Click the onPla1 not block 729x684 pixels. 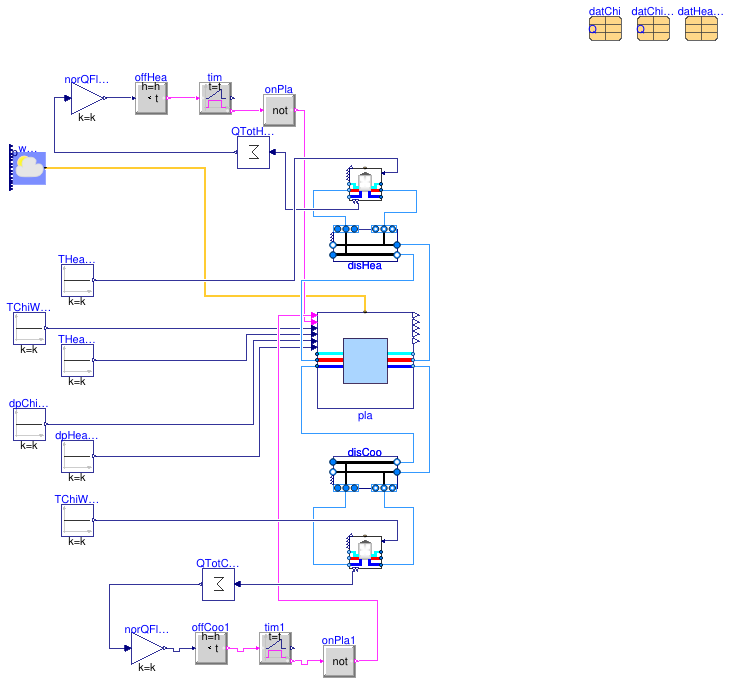pyautogui.click(x=339, y=661)
